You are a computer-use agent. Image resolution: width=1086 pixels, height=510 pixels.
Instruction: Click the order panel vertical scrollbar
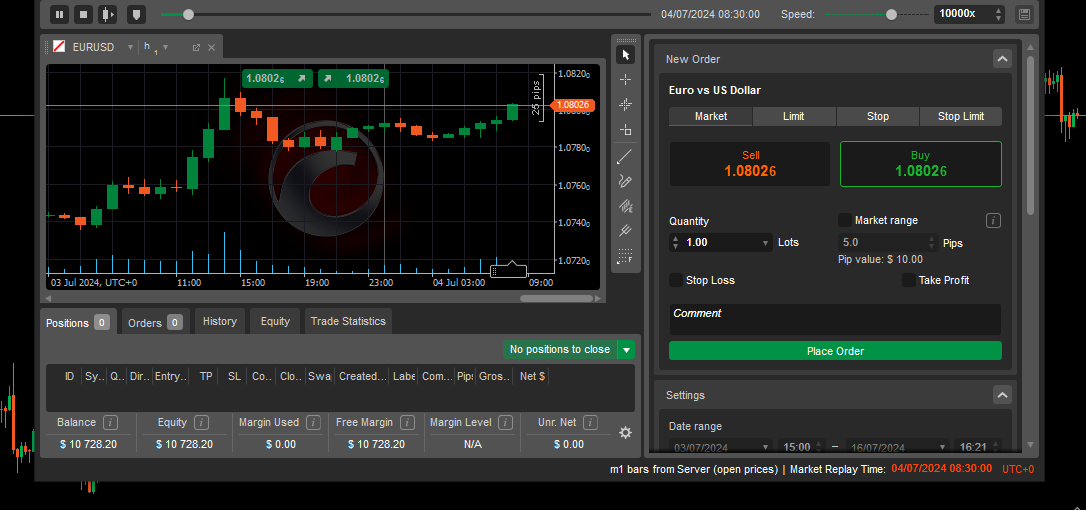coord(1030,135)
